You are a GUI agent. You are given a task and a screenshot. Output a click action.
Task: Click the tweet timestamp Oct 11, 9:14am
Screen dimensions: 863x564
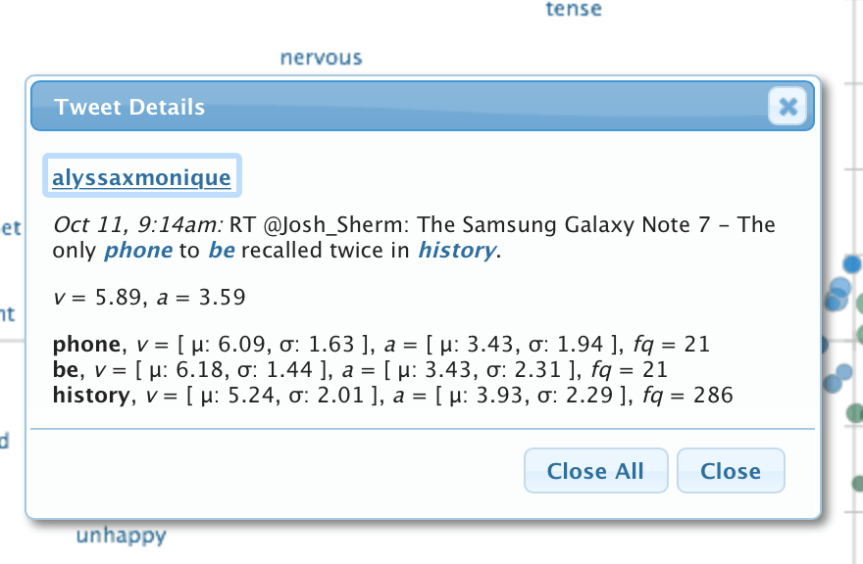coord(139,225)
